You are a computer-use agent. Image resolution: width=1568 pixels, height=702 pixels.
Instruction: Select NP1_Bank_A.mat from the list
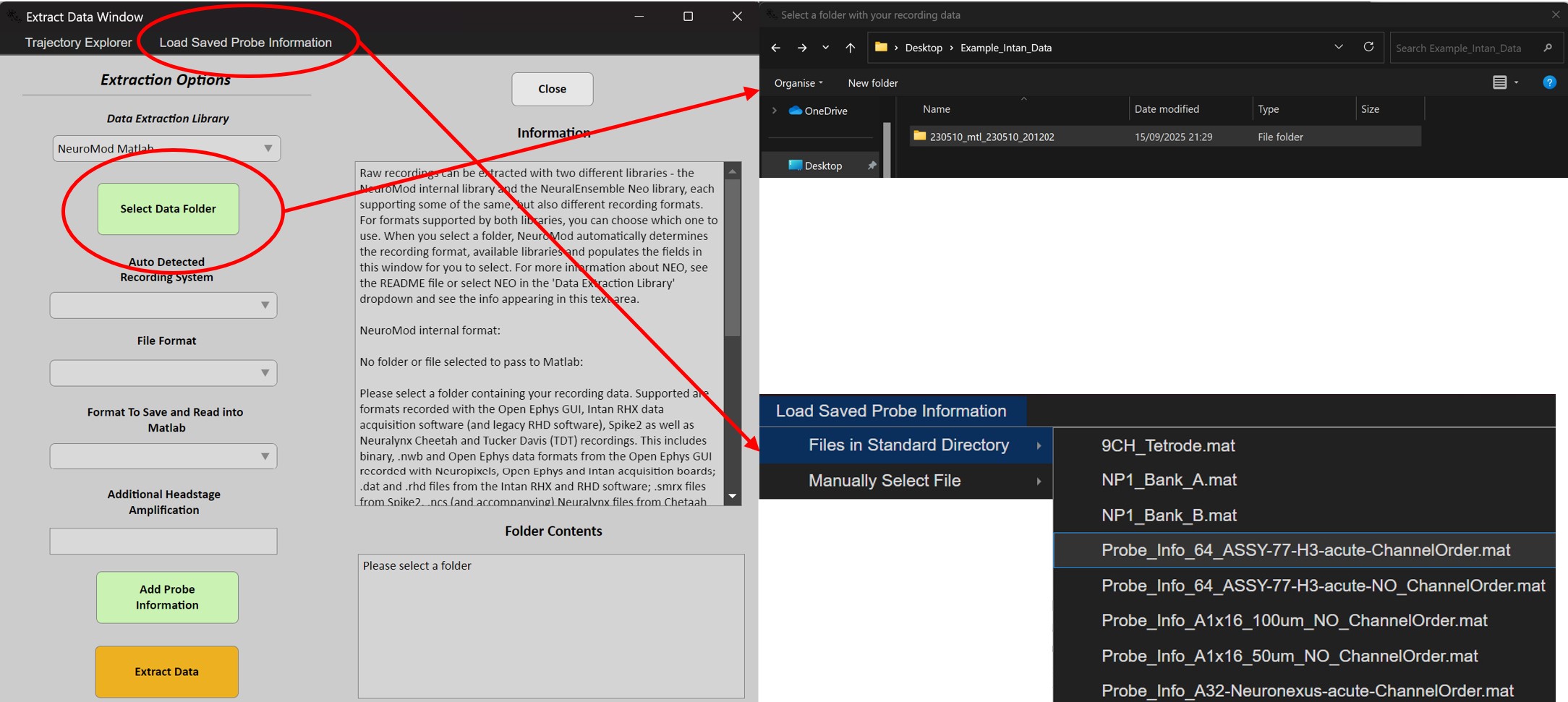(1169, 480)
